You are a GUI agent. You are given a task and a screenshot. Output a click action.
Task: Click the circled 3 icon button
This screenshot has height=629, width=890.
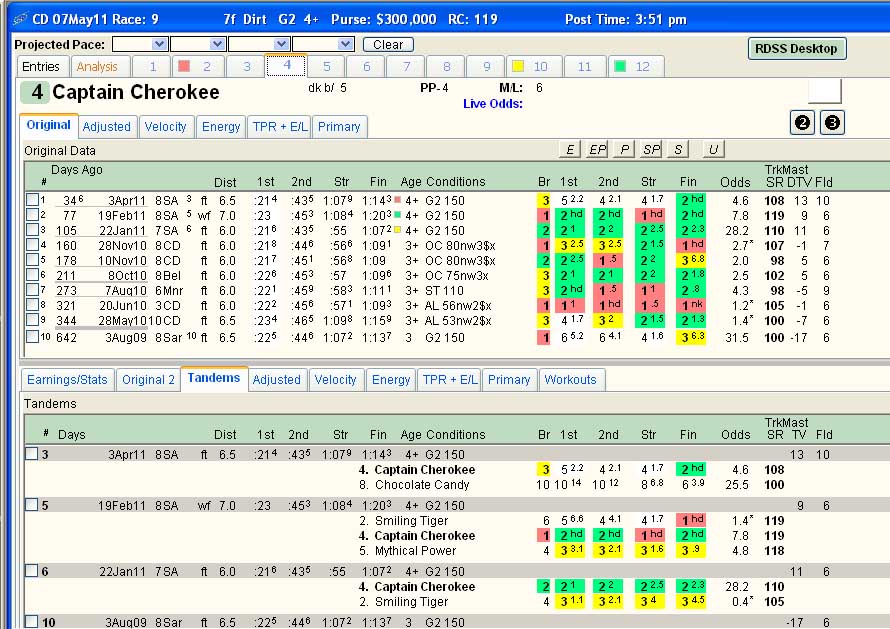click(x=832, y=123)
